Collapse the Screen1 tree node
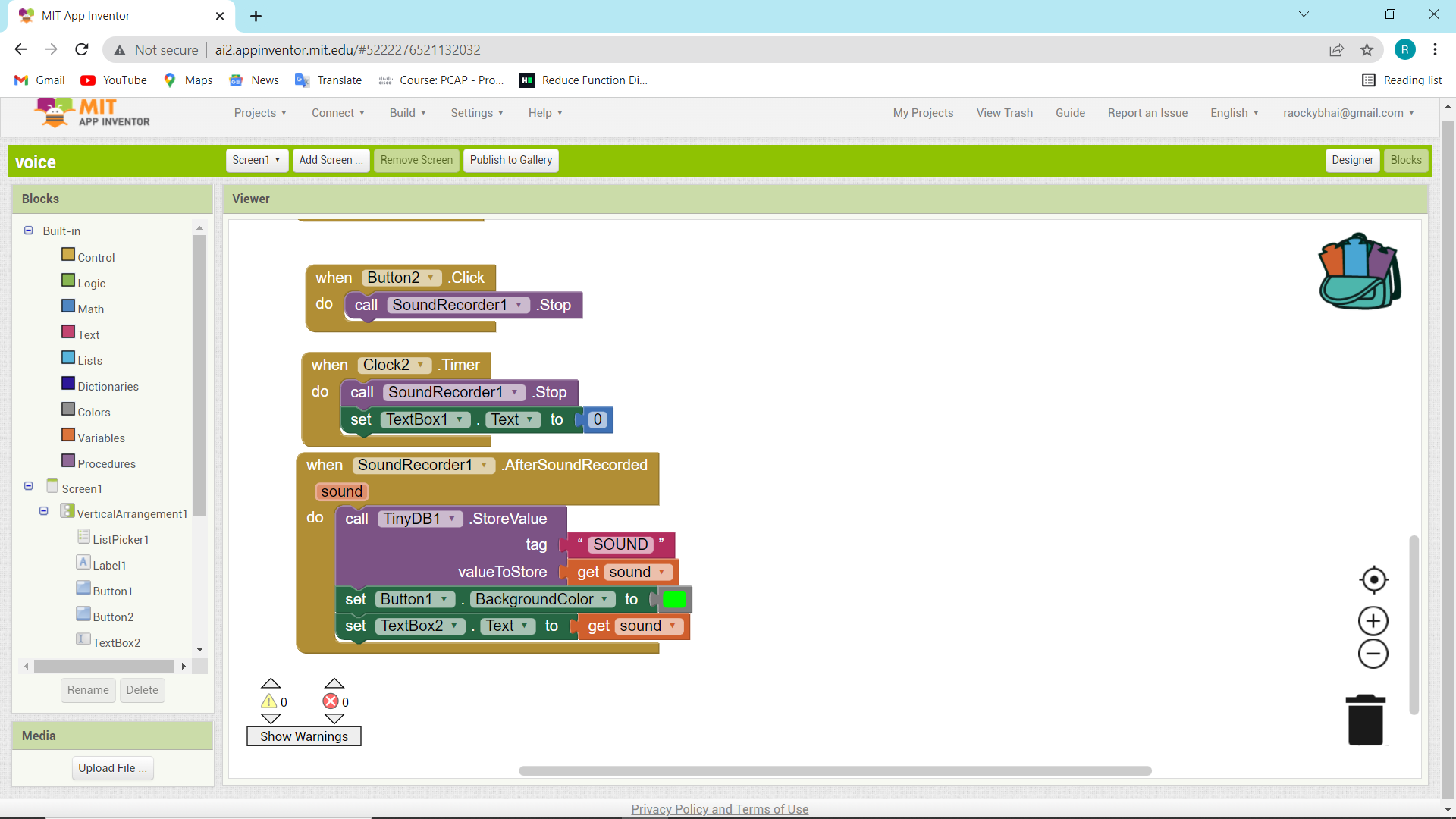The image size is (1456, 819). click(x=29, y=486)
